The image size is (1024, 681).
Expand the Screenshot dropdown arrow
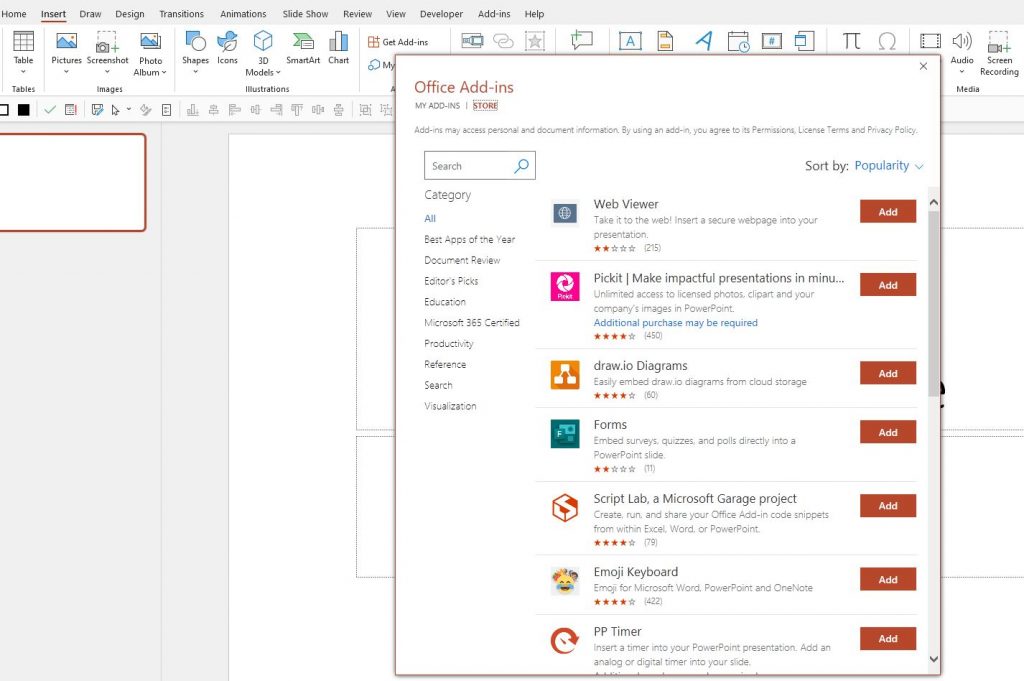pyautogui.click(x=107, y=72)
